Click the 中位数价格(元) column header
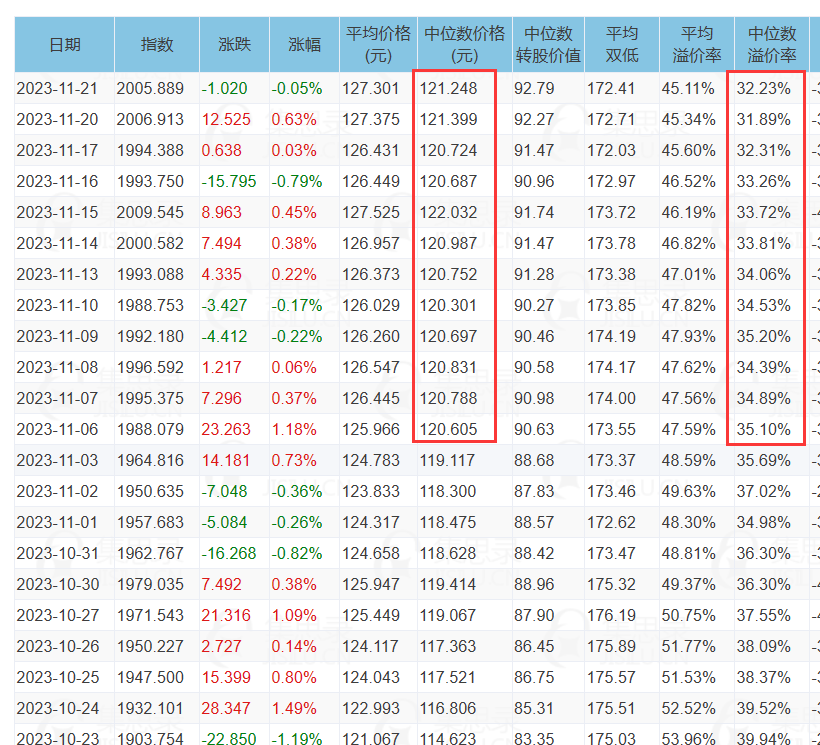820x745 pixels. (x=464, y=44)
